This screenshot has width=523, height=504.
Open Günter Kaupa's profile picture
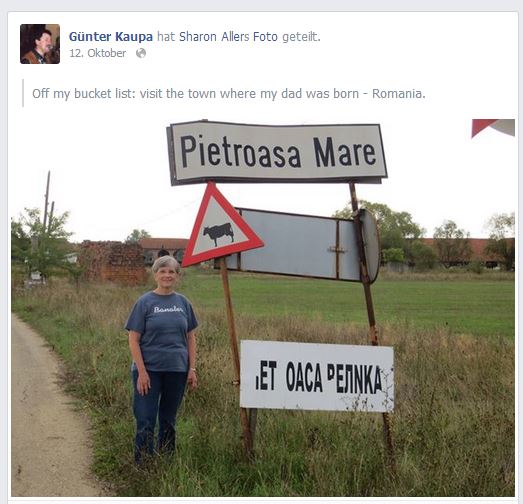tap(40, 44)
